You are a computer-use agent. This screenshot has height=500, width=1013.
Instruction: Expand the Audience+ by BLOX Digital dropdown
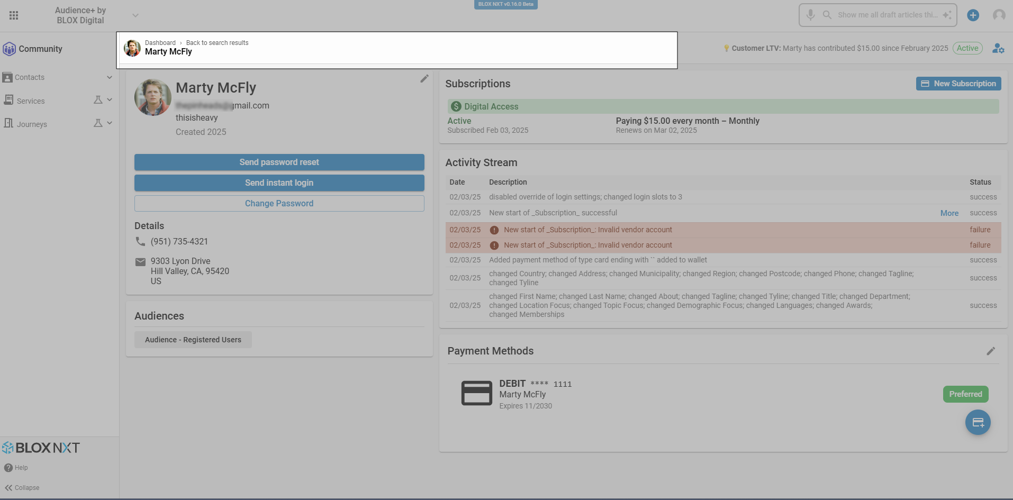point(135,16)
